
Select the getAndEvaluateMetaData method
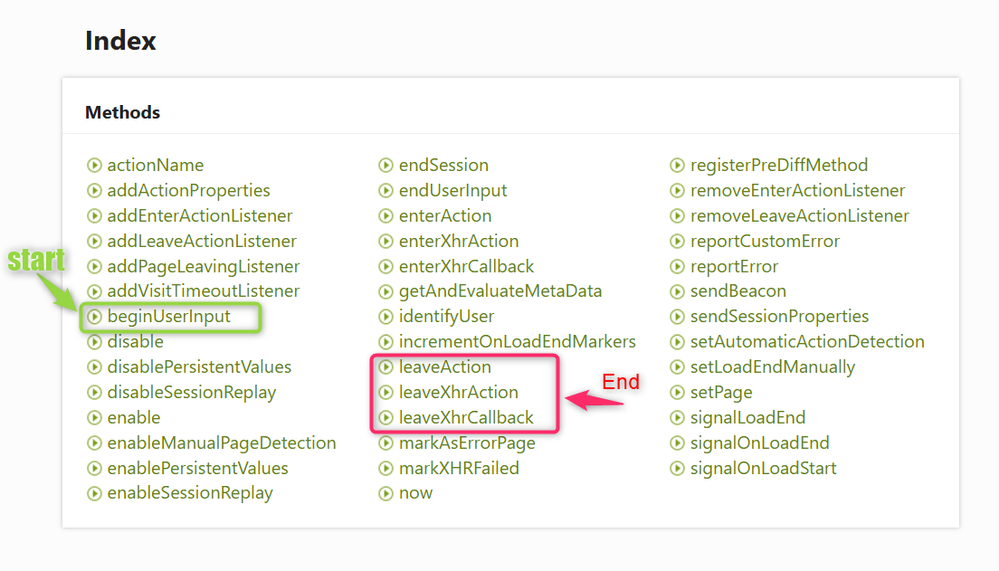pos(500,291)
